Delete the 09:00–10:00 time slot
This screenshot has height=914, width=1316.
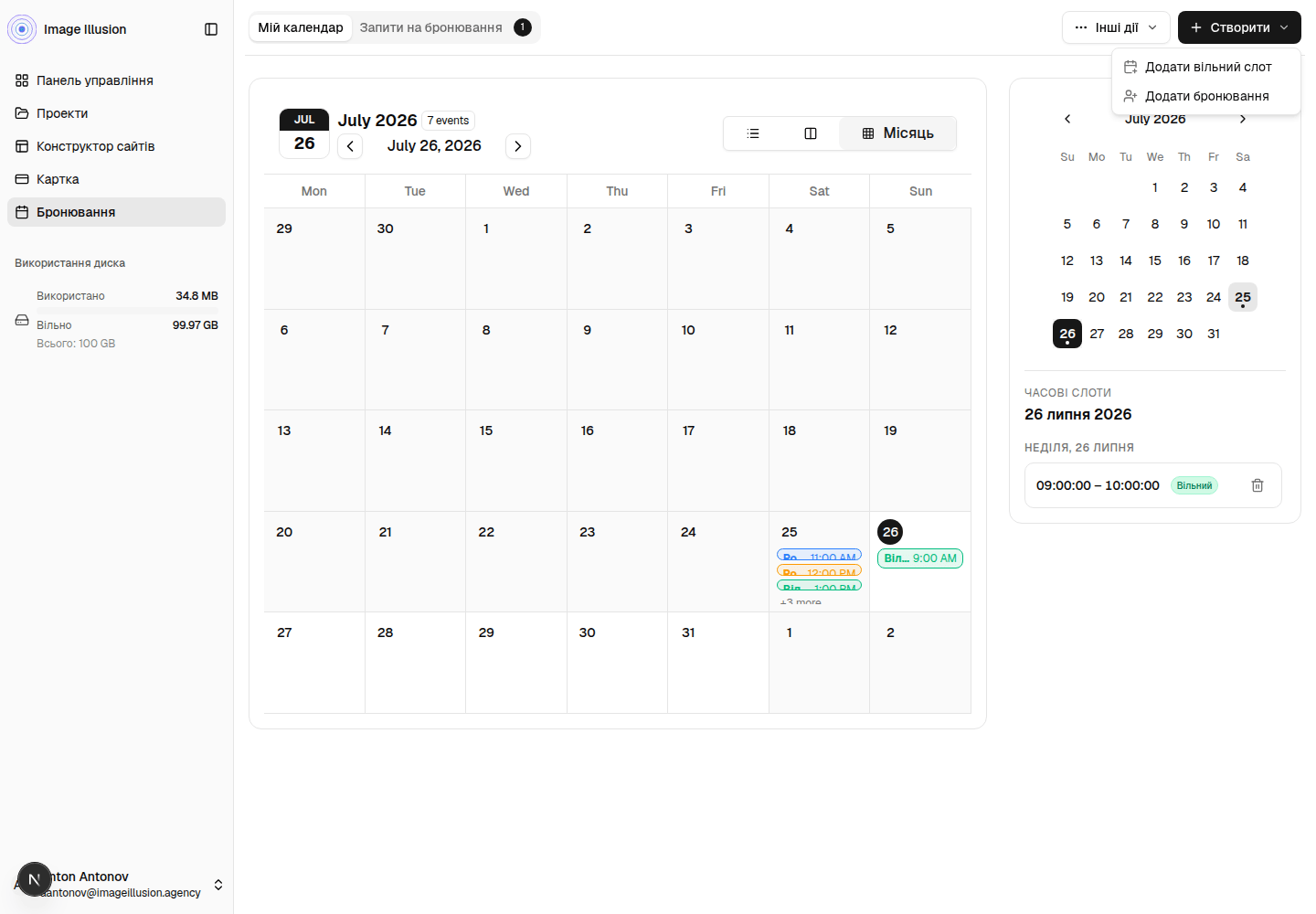point(1258,485)
